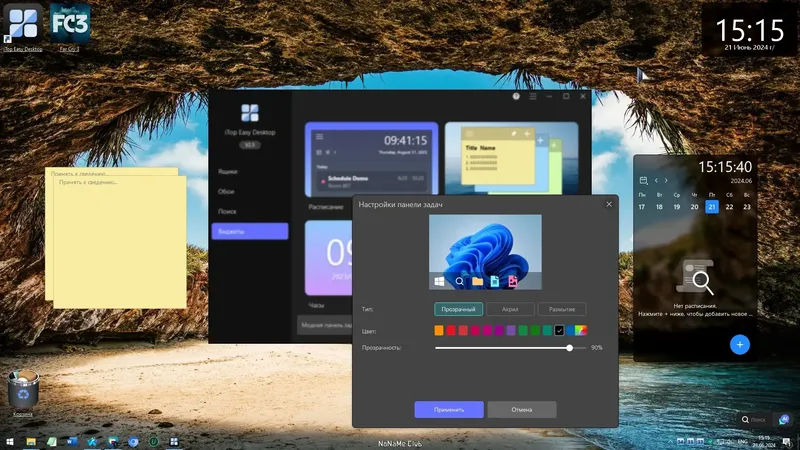Click the search magnifier in the desktop search box
This screenshot has width=800, height=450.
click(x=745, y=419)
